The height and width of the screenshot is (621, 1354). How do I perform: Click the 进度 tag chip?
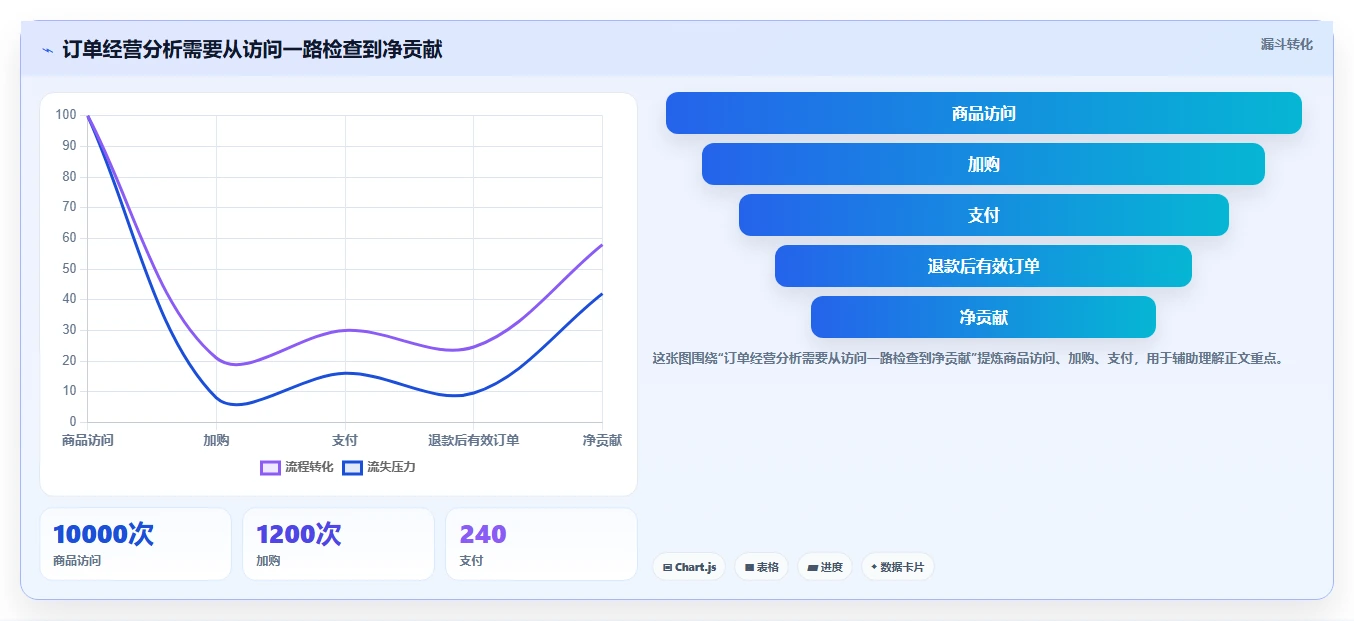pyautogui.click(x=825, y=567)
